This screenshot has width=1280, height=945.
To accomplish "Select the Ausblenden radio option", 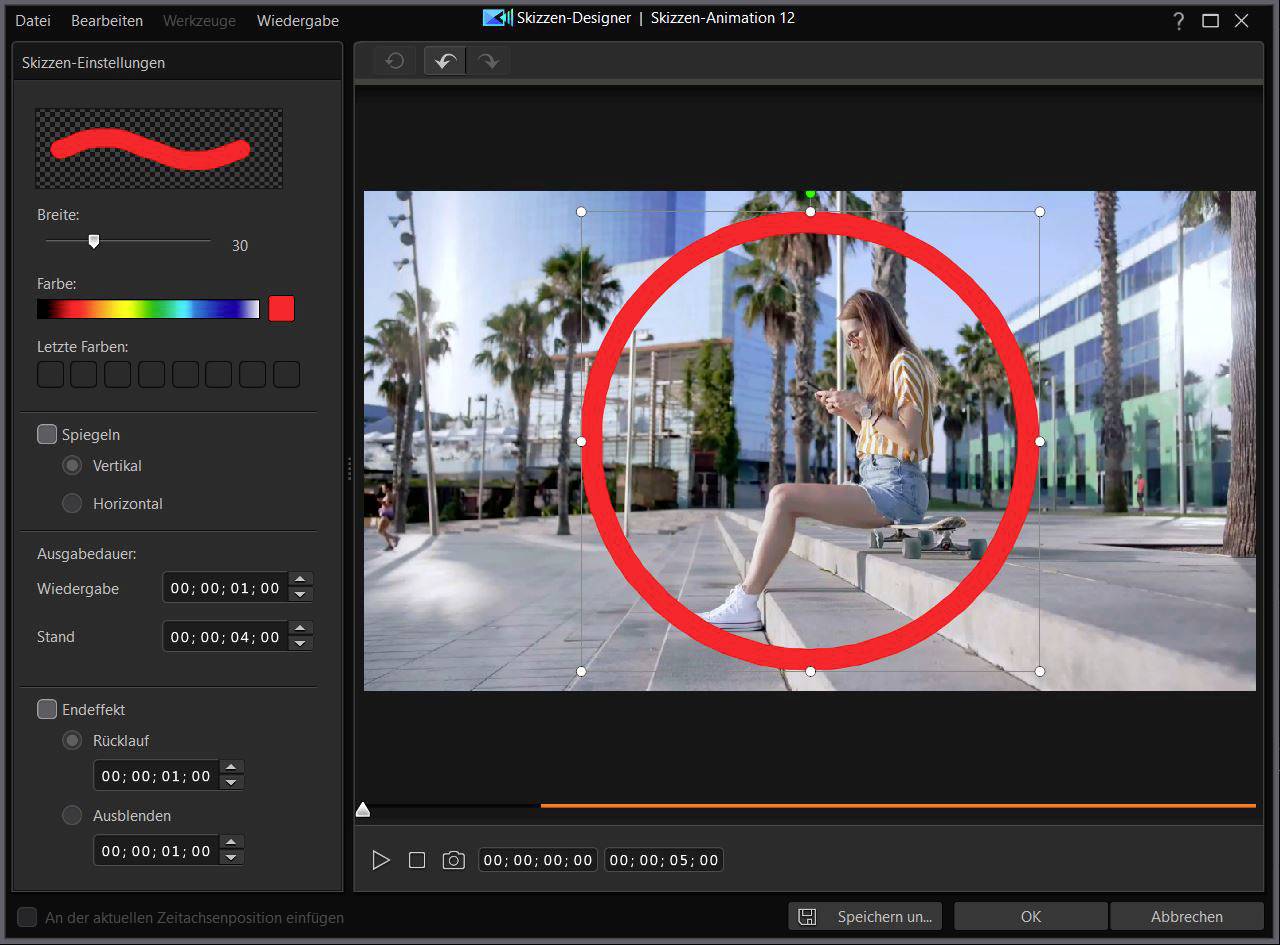I will [72, 815].
